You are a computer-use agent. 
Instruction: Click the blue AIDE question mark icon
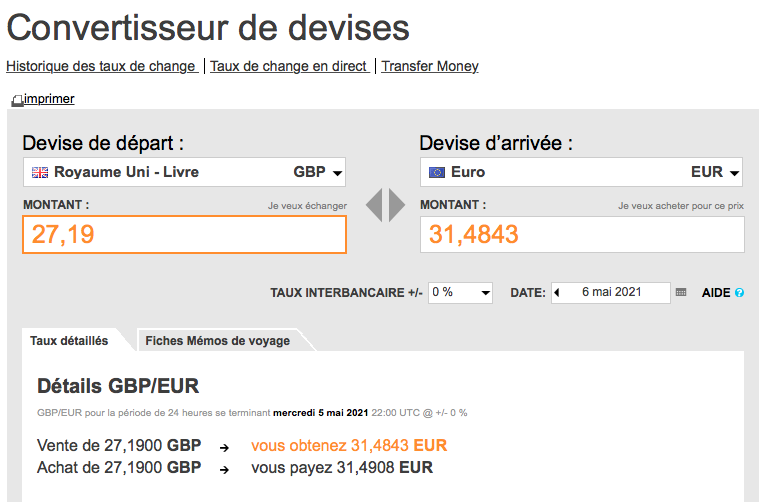[x=740, y=293]
